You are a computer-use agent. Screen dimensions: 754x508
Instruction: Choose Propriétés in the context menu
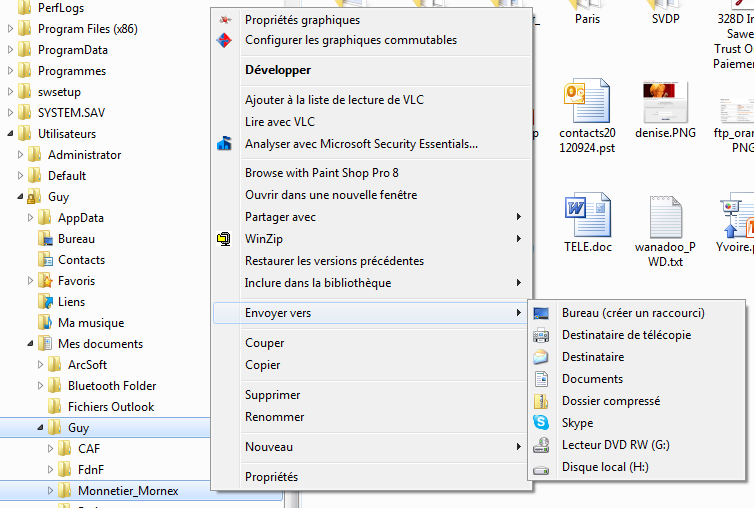[x=271, y=477]
